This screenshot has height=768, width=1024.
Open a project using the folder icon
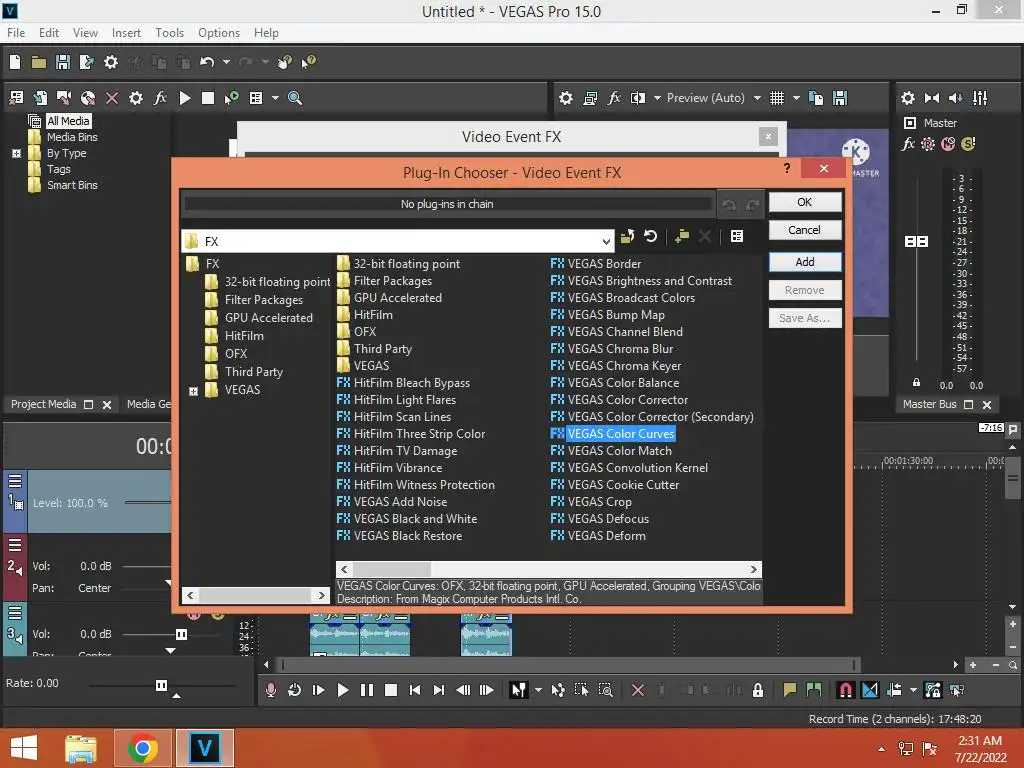coord(39,62)
